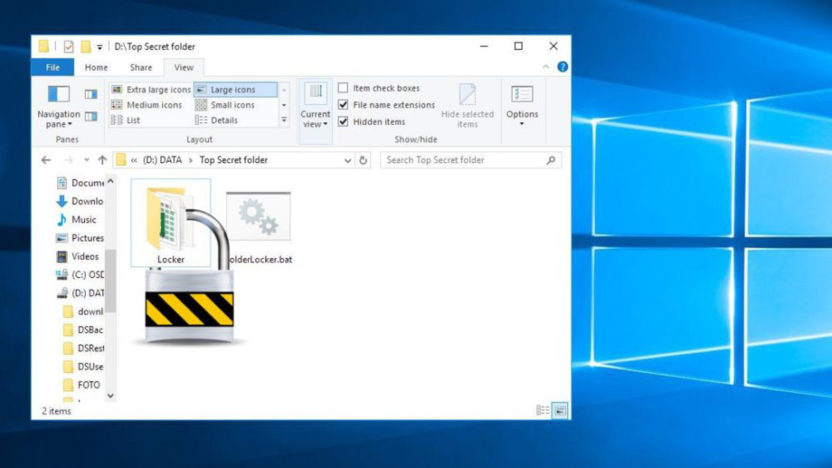Open Customize Quick Access Toolbar dropdown
Image resolution: width=832 pixels, height=468 pixels.
click(x=99, y=47)
